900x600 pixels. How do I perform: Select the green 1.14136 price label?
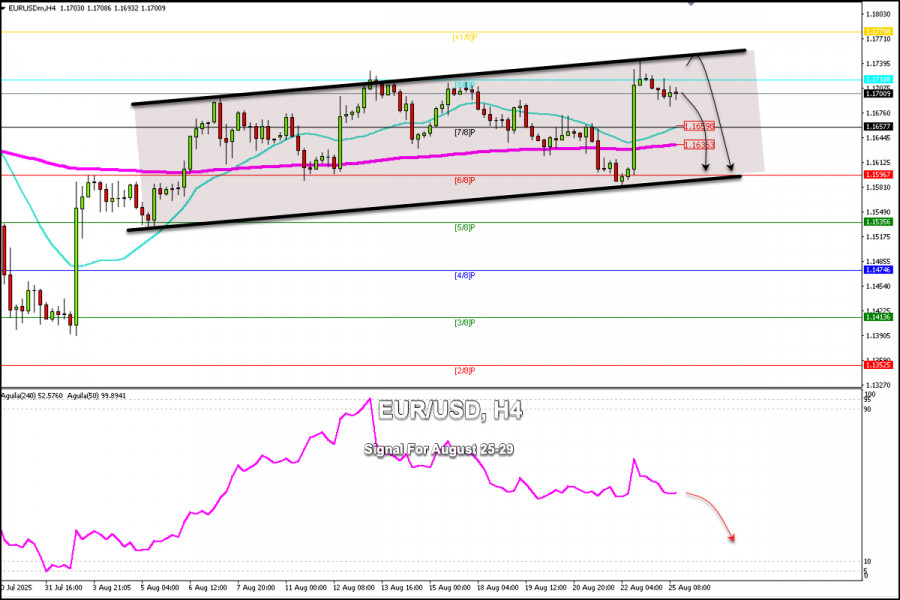[878, 317]
